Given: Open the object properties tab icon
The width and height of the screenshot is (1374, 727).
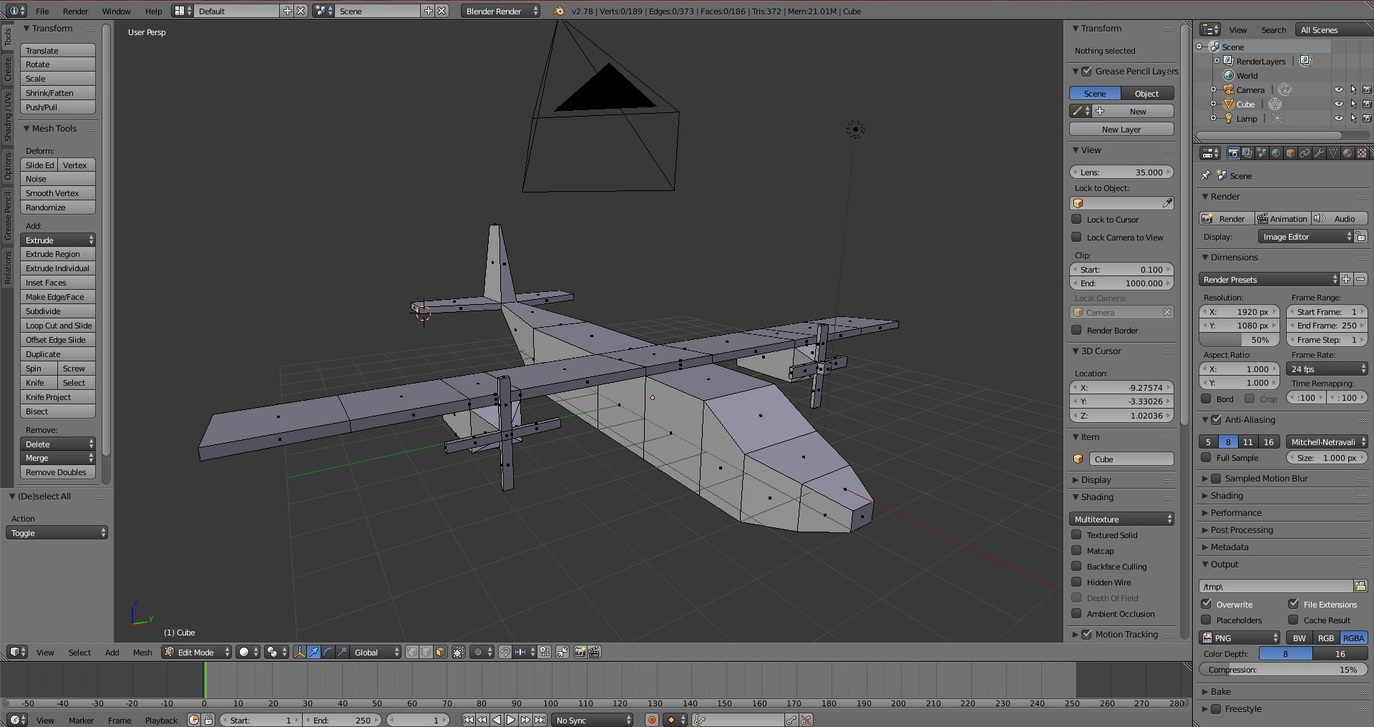Looking at the screenshot, I should (x=1290, y=153).
